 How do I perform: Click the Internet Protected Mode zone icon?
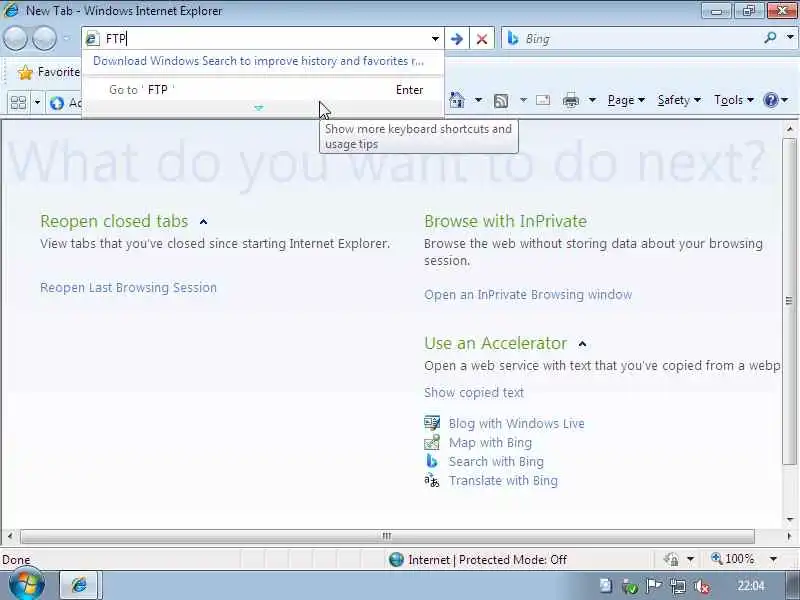click(396, 560)
